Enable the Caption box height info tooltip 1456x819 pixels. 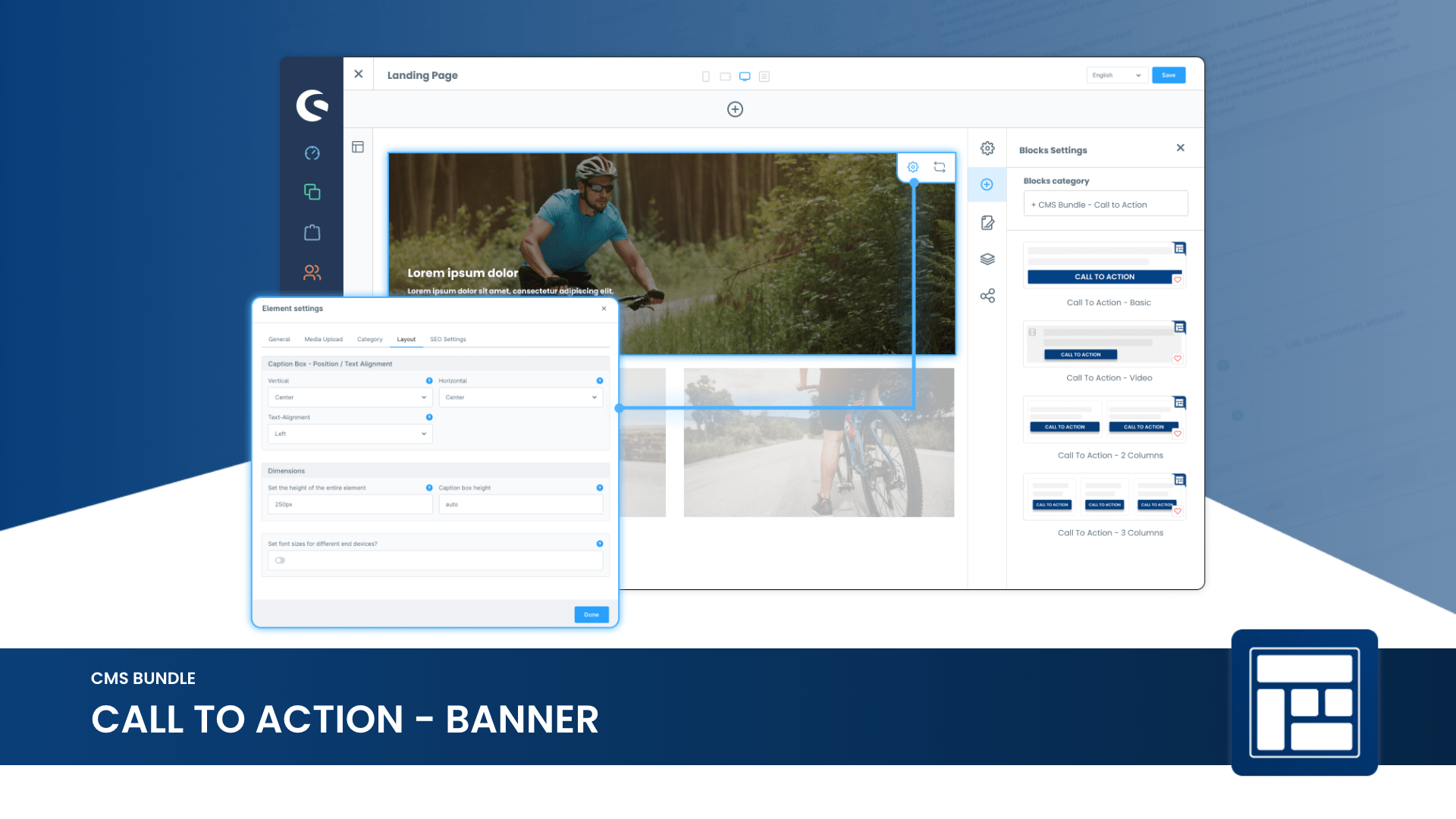[600, 487]
